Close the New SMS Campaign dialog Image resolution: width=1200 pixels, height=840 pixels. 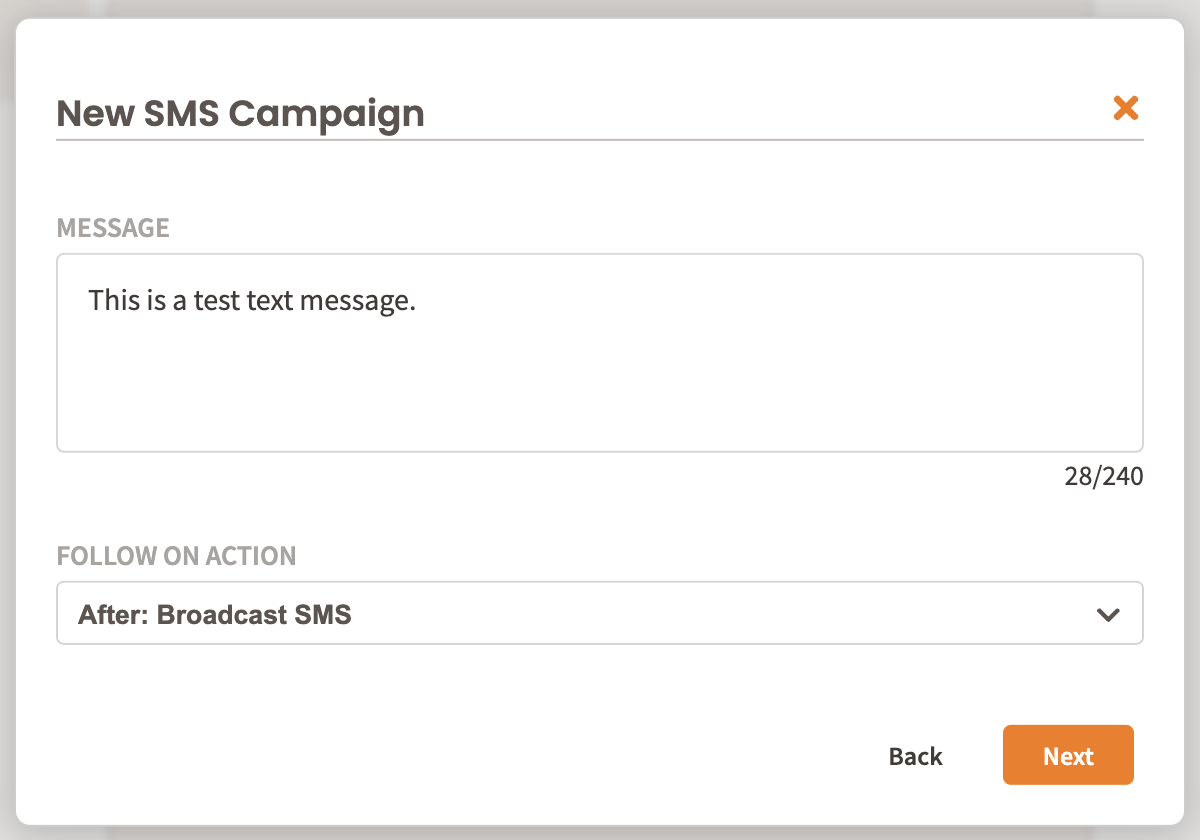(x=1126, y=108)
